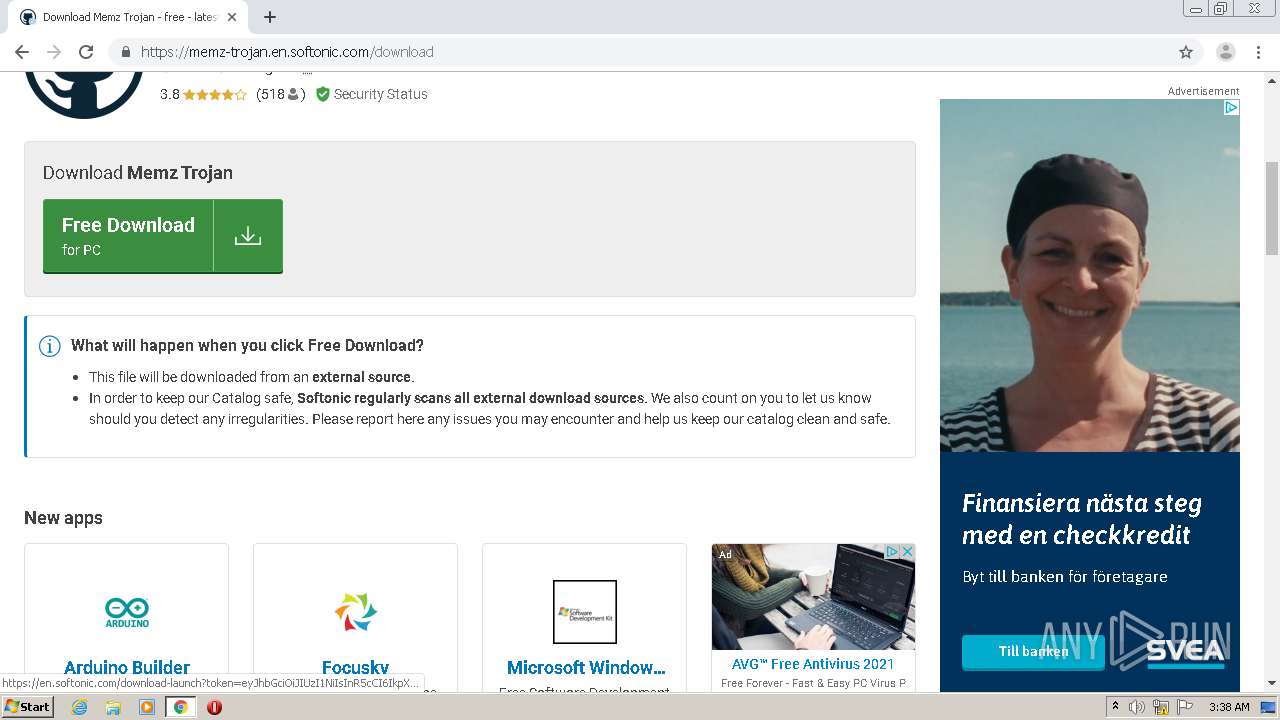Open the red Opera-style taskbar icon
Image resolution: width=1280 pixels, height=720 pixels.
pyautogui.click(x=214, y=707)
